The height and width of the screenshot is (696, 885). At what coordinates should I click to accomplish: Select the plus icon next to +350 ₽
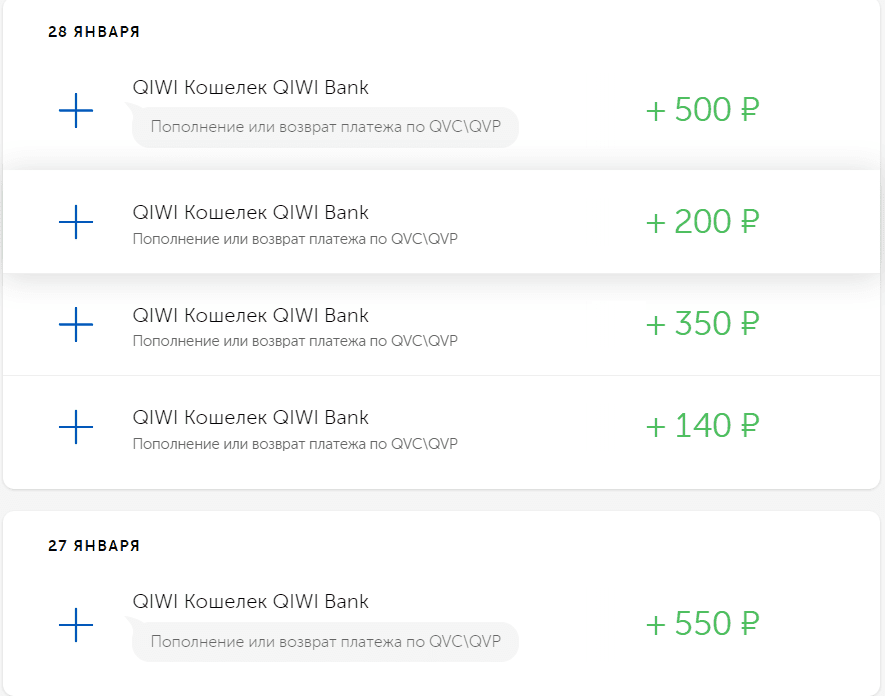[x=76, y=324]
